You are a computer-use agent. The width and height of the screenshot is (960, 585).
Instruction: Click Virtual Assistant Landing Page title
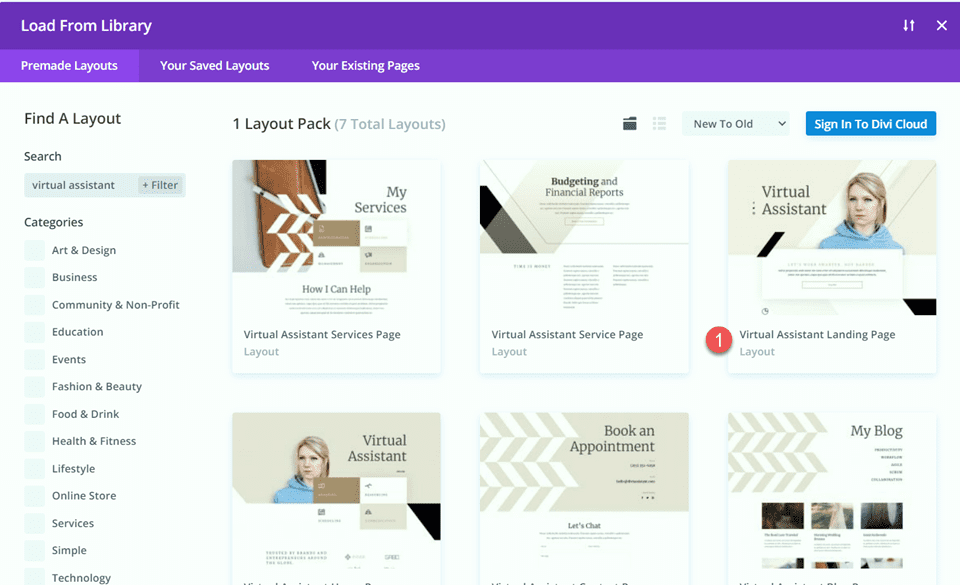pos(817,335)
